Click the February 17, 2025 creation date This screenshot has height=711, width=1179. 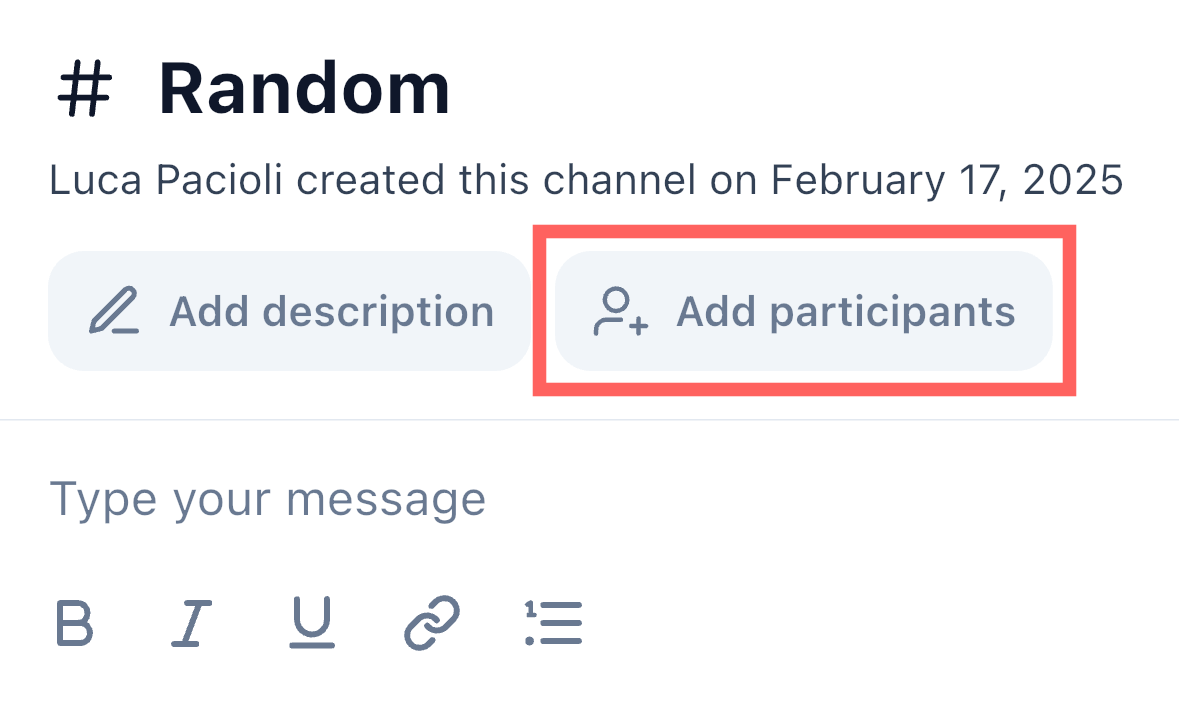point(946,181)
